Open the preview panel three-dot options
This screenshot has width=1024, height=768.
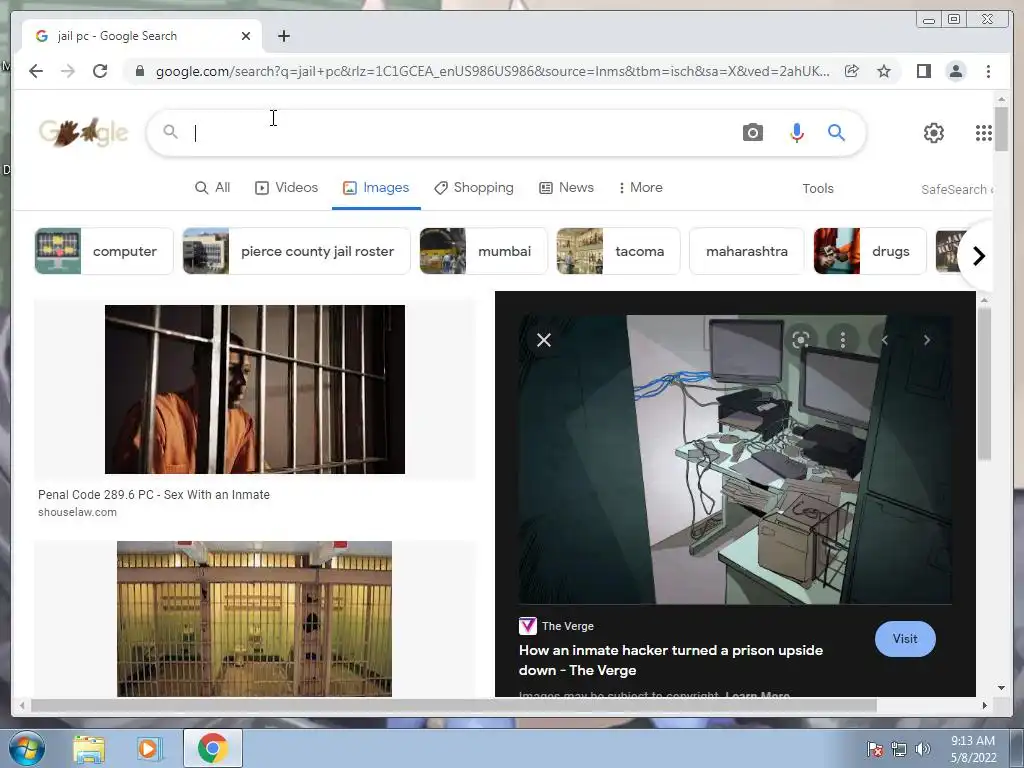[842, 340]
